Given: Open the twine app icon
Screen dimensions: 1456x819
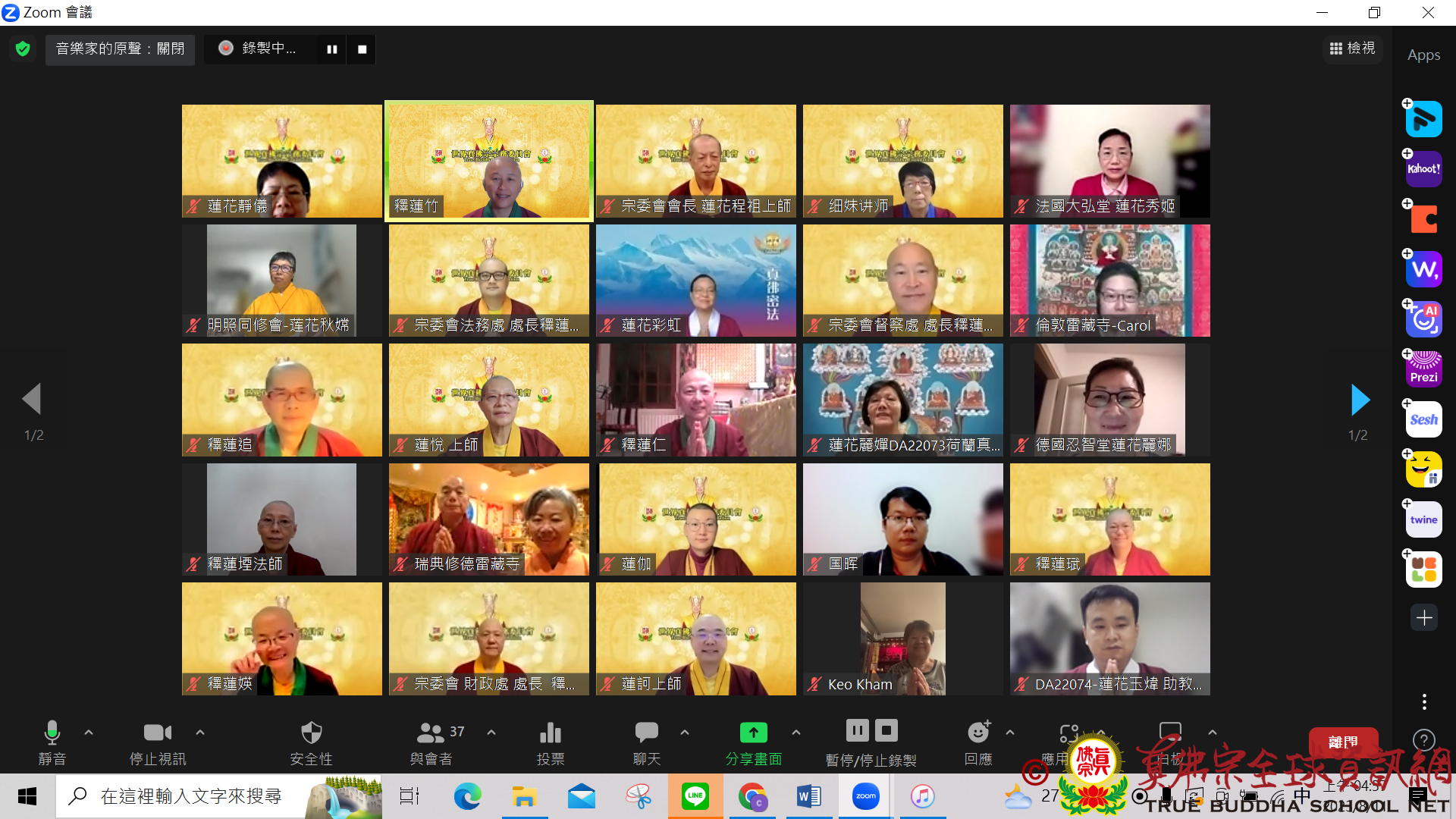Looking at the screenshot, I should pos(1423,519).
